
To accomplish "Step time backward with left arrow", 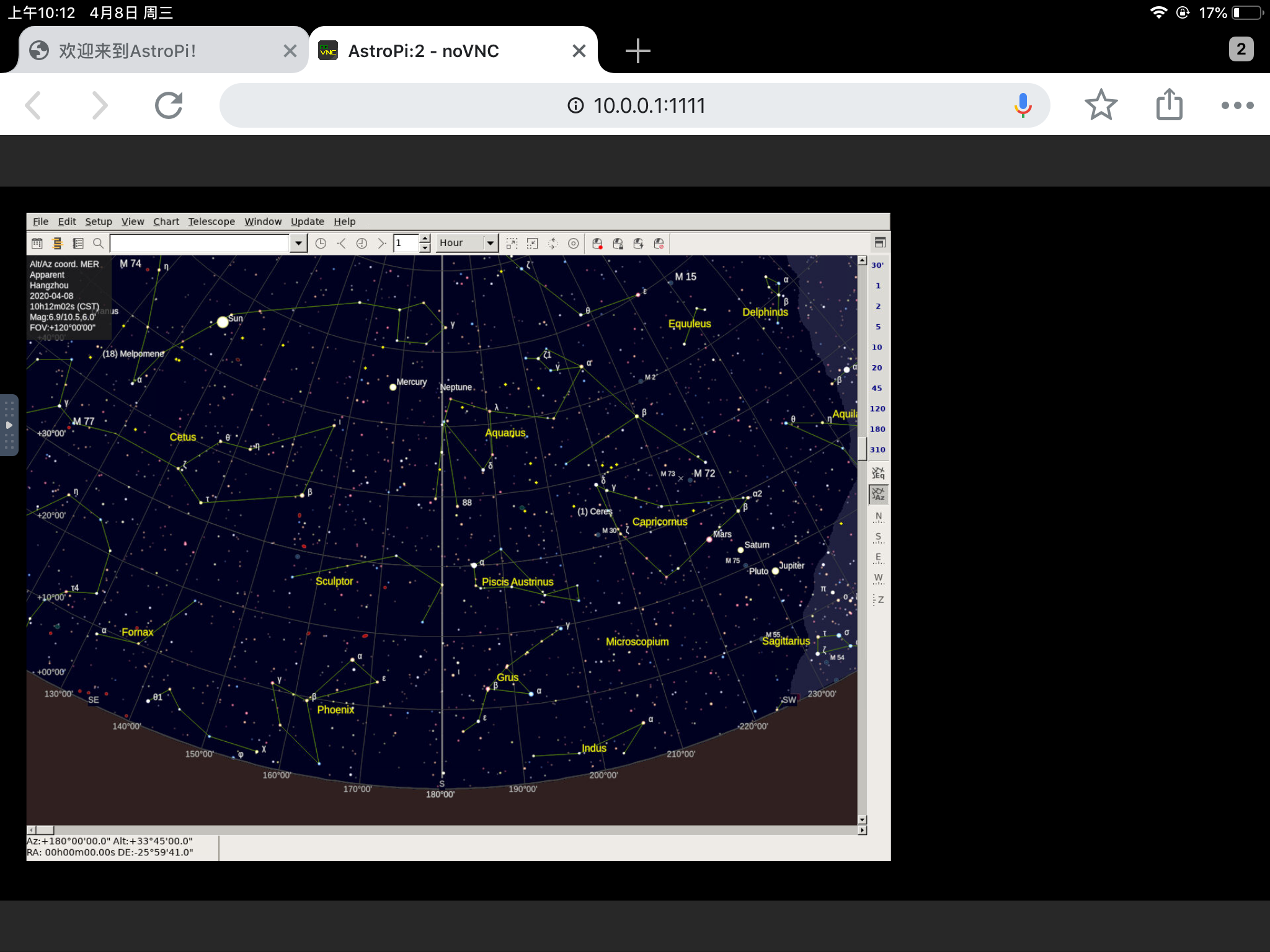I will 341,244.
